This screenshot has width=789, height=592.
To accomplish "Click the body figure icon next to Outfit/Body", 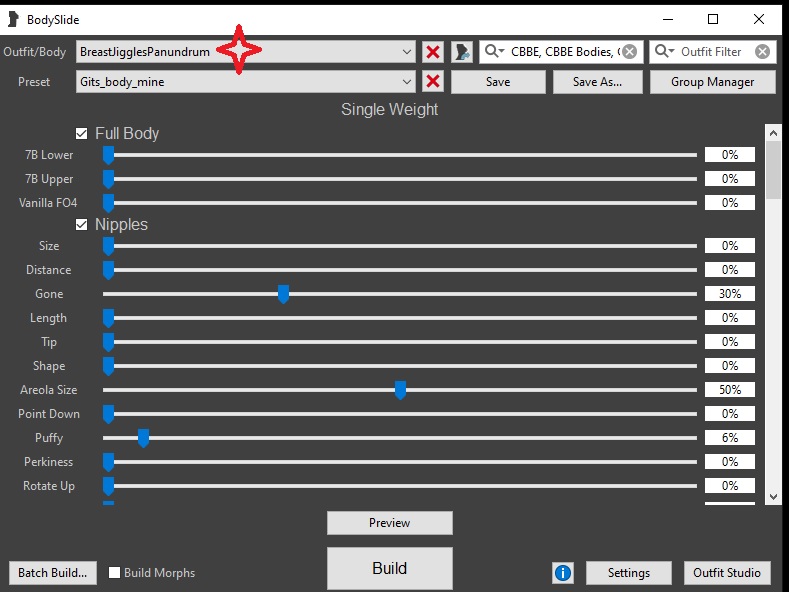I will click(461, 52).
